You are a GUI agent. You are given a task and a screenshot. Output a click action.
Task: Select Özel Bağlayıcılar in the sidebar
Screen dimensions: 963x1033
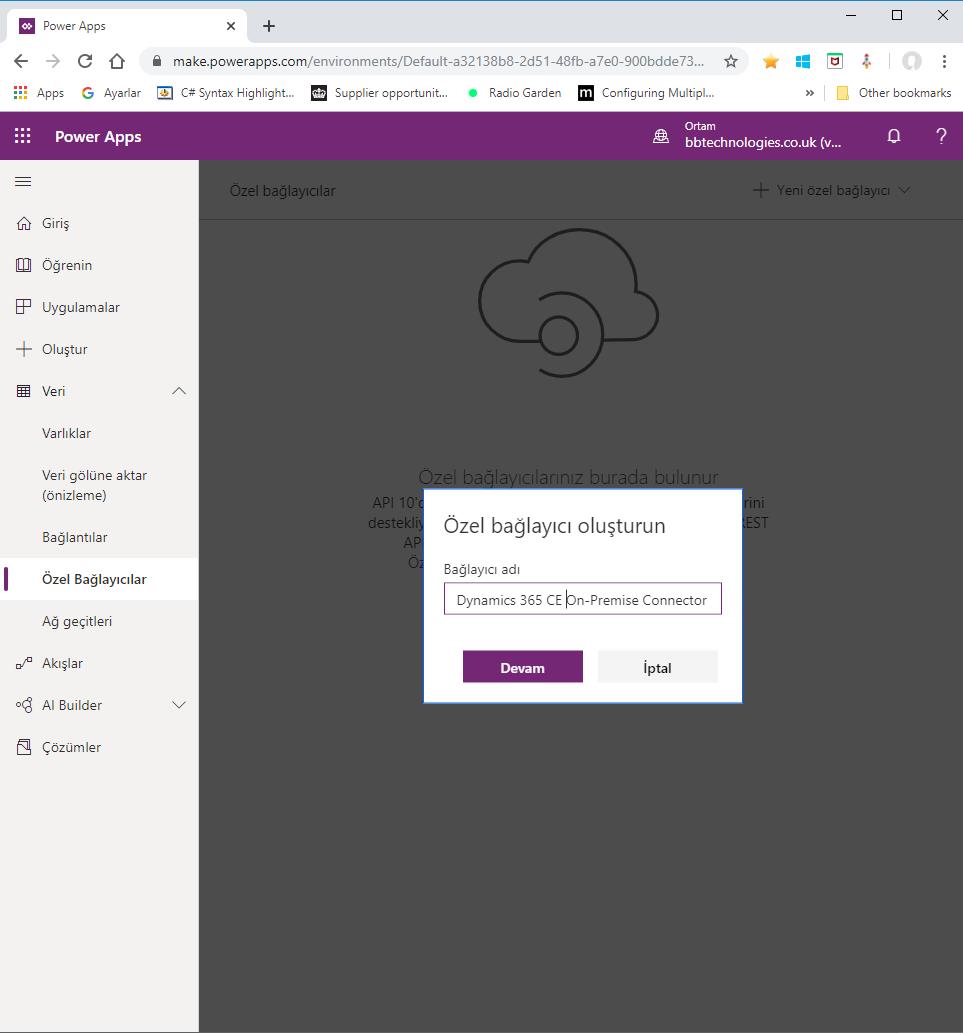point(94,579)
